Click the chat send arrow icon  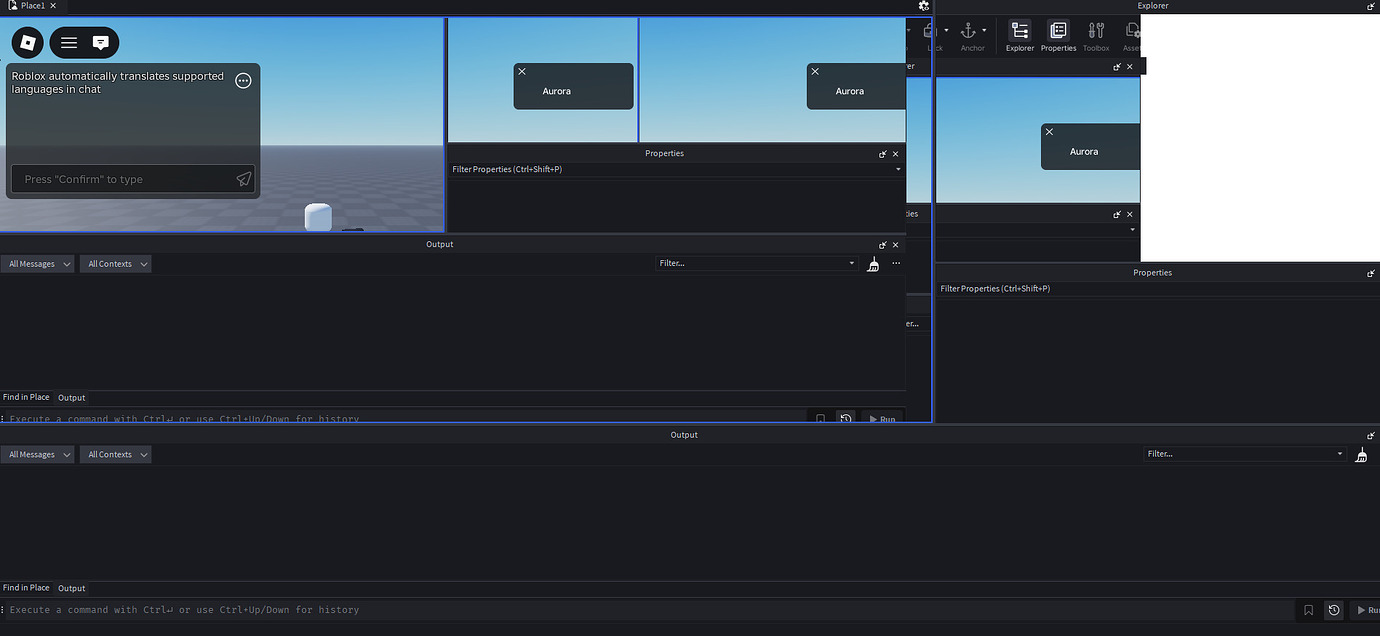click(243, 179)
